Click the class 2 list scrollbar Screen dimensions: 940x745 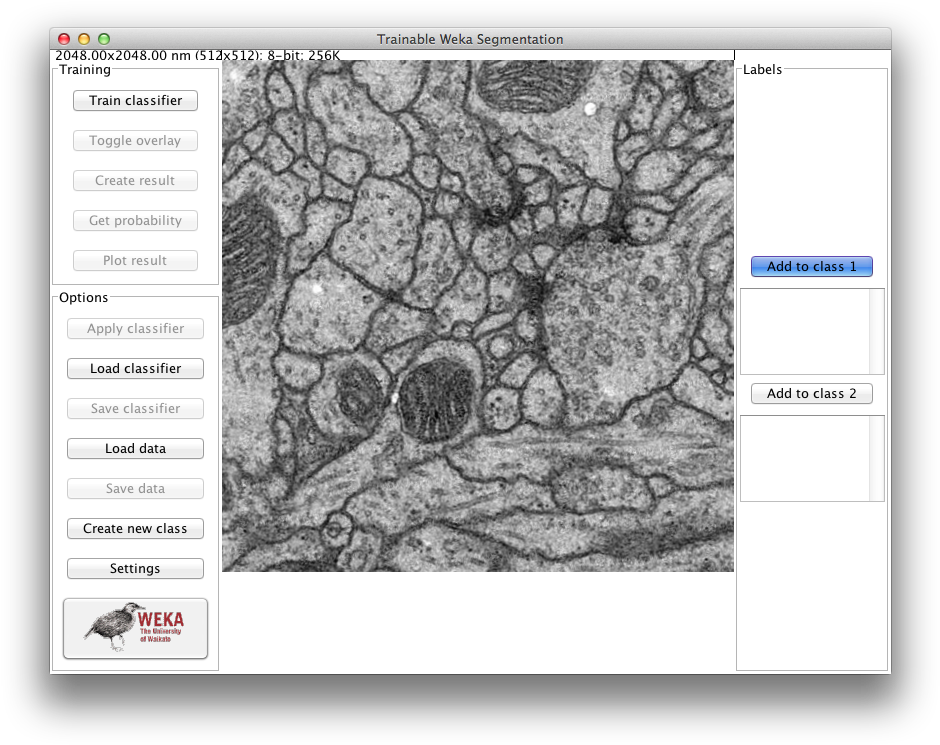[x=877, y=458]
